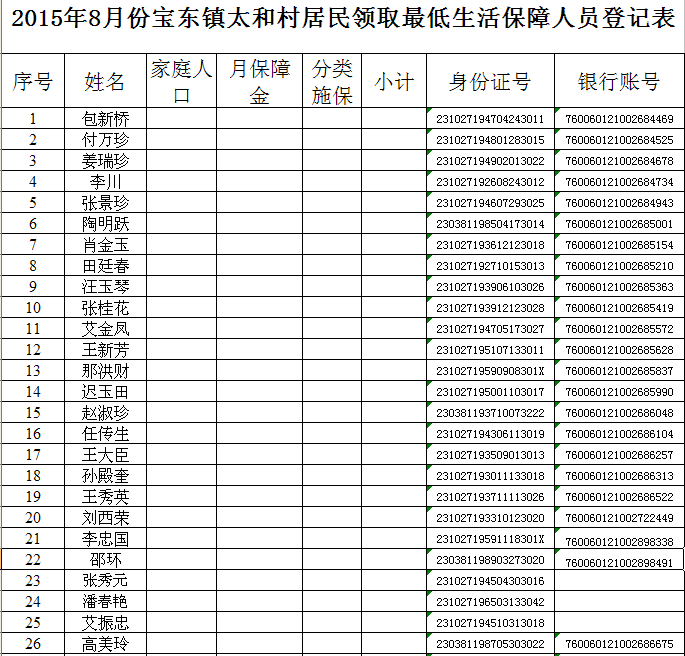This screenshot has height=656, width=685.
Task: Click ID number 23102719591118301X
Action: click(490, 539)
